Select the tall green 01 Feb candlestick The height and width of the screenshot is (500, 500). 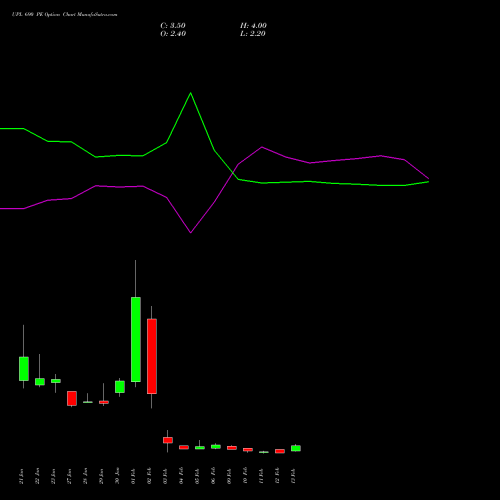pyautogui.click(x=136, y=339)
